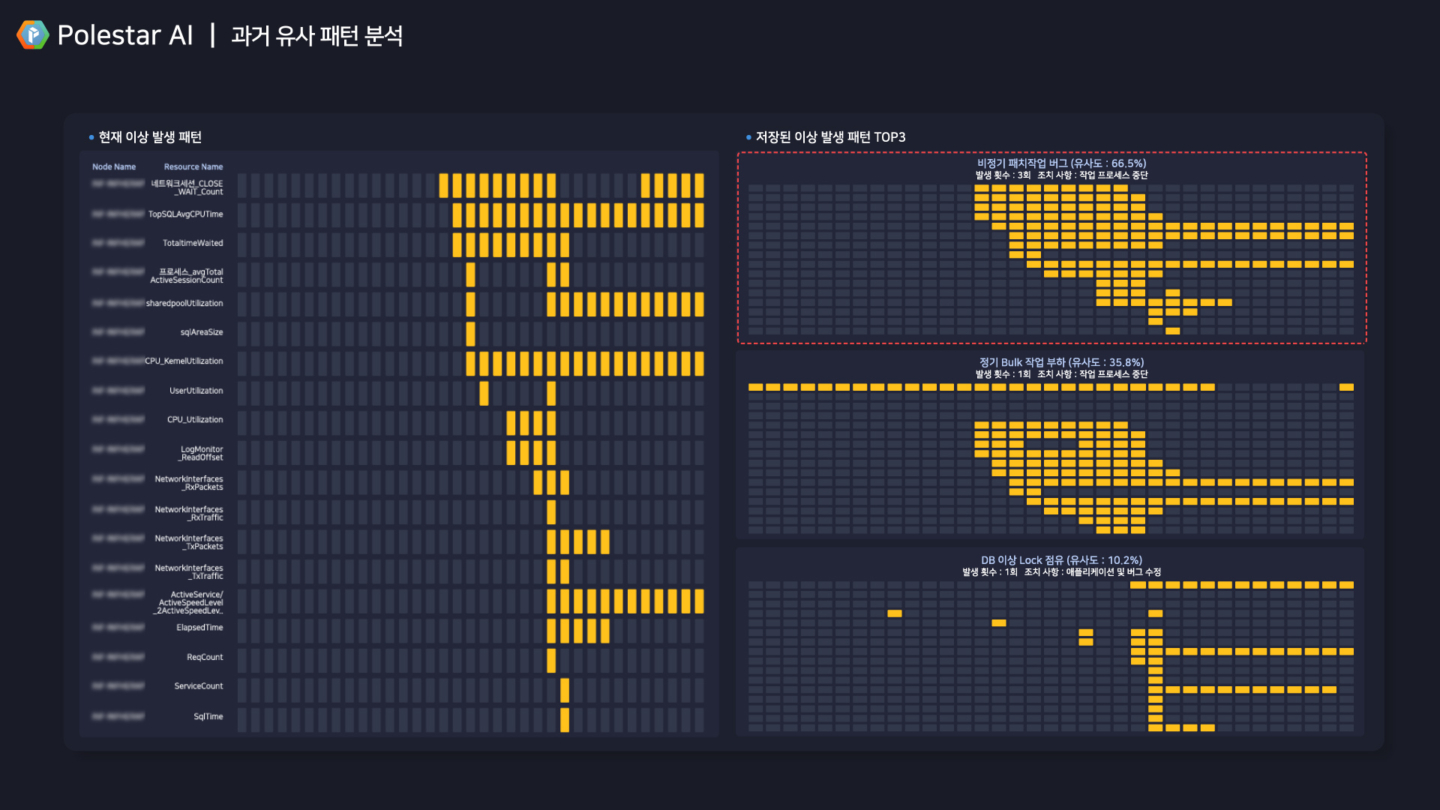Click the Polestar AI hexagon logo
1440x810 pixels.
32,36
